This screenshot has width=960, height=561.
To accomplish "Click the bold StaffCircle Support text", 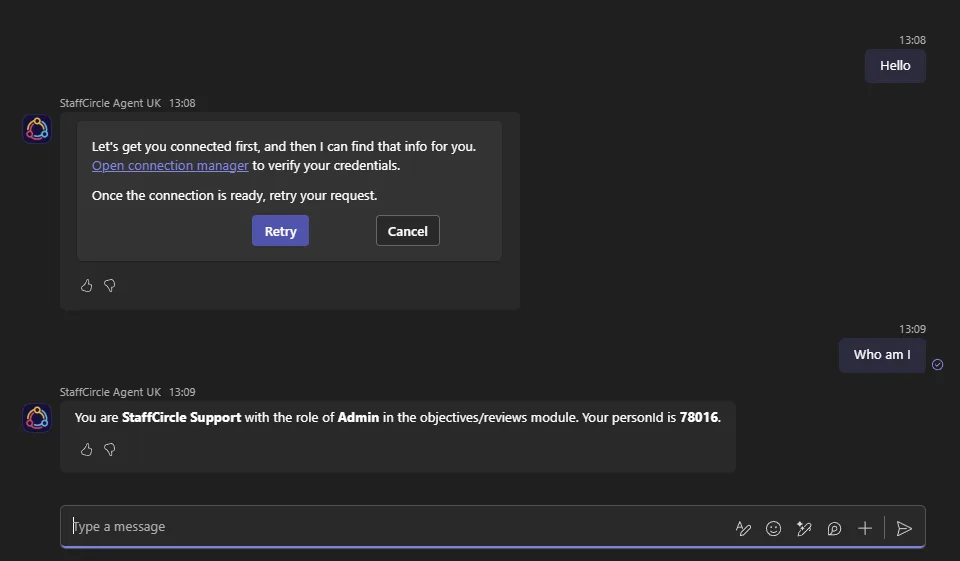I will tap(181, 418).
